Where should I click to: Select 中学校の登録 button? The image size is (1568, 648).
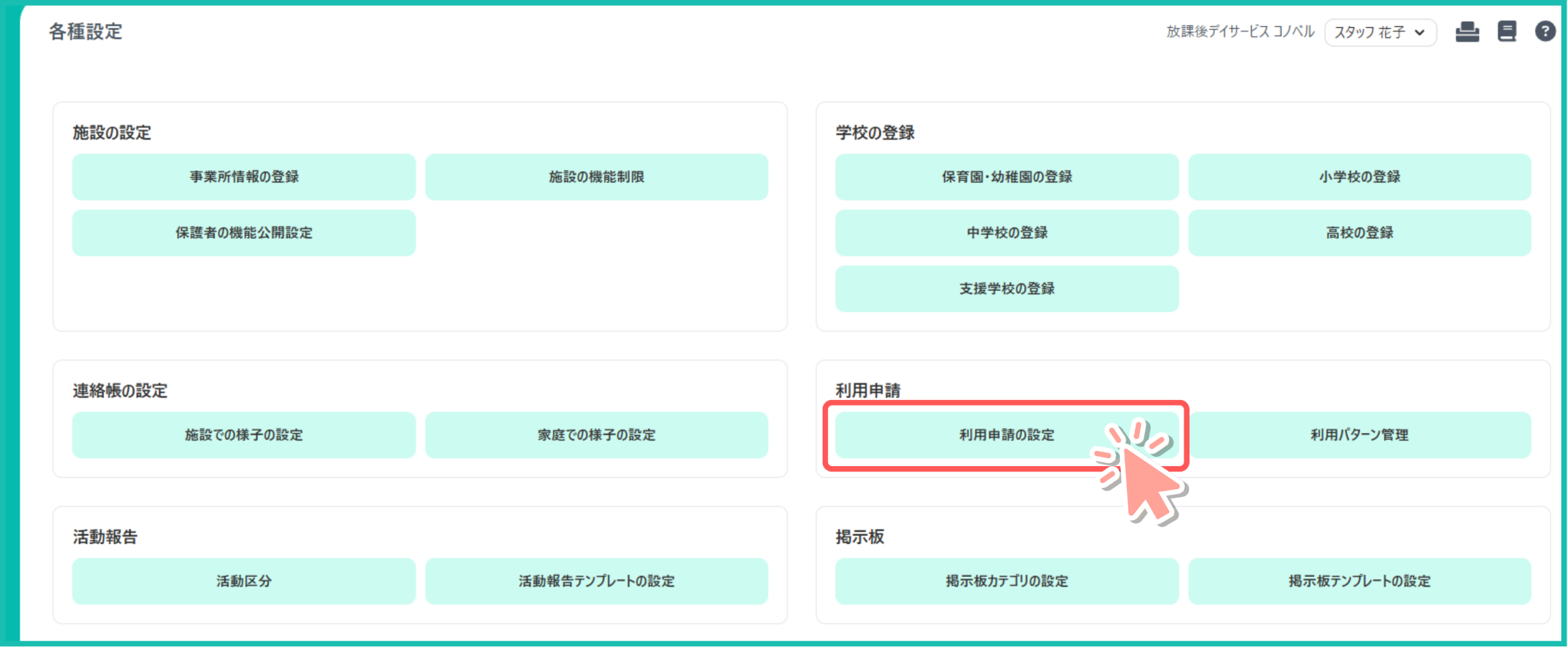coord(1006,233)
